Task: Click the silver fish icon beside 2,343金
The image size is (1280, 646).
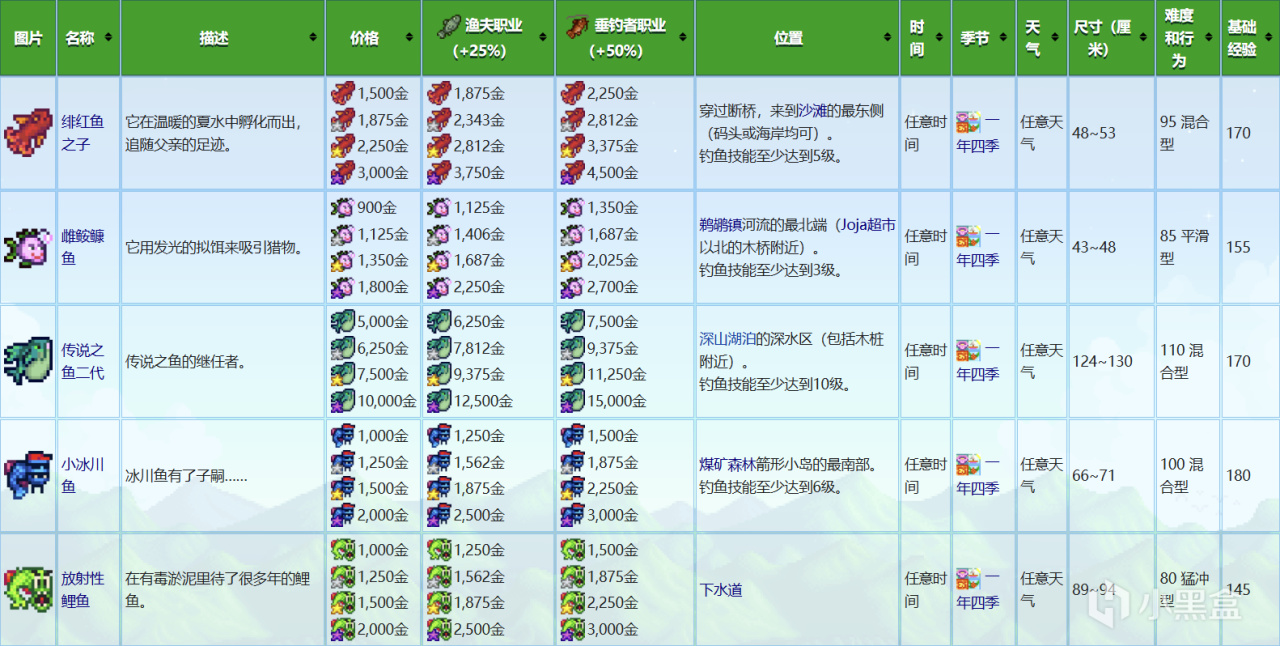Action: pyautogui.click(x=439, y=120)
